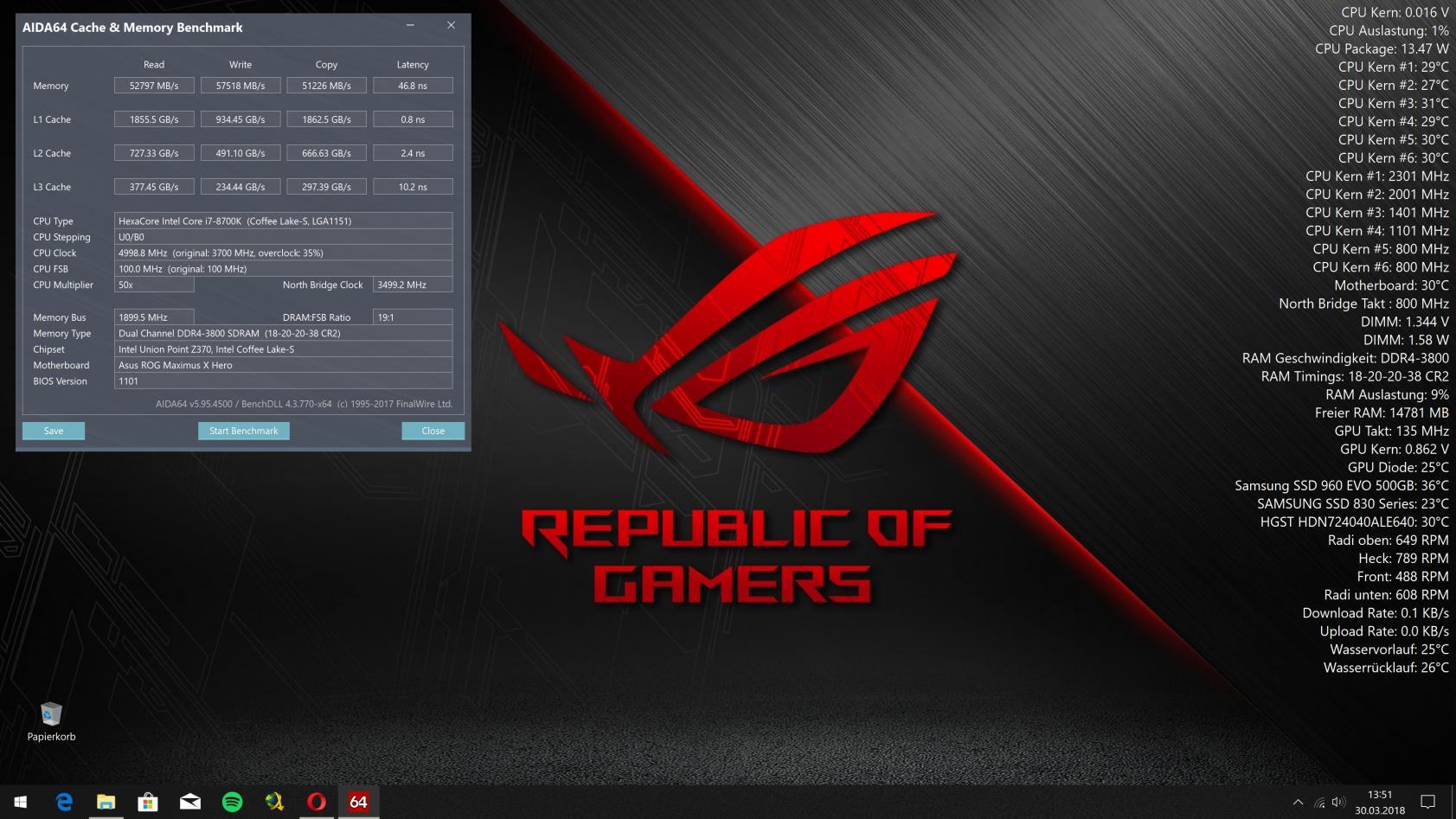The height and width of the screenshot is (819, 1456).
Task: Open Spotify from the taskbar
Action: tap(232, 802)
